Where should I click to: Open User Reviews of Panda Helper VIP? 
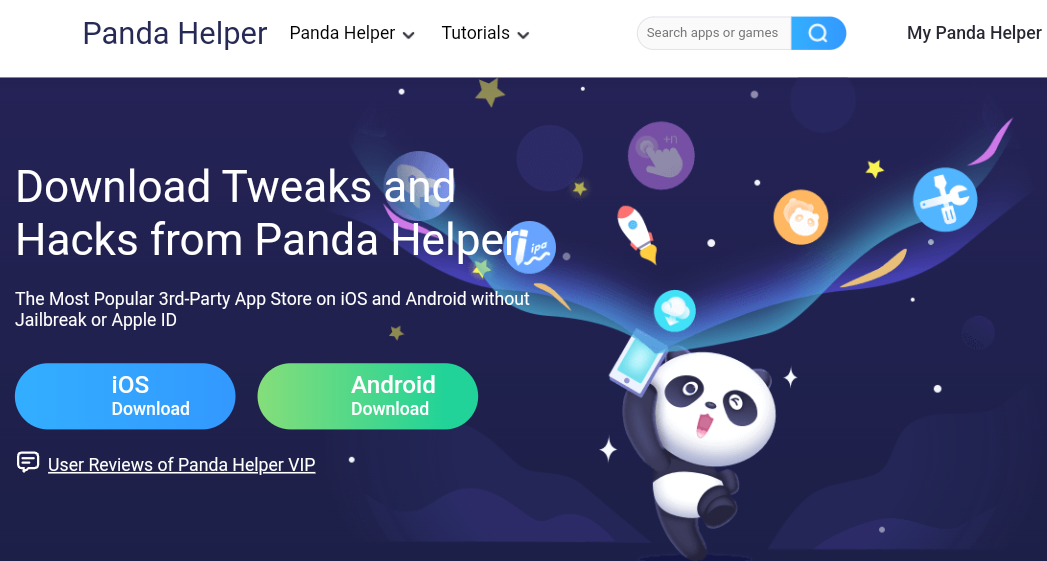(x=182, y=464)
